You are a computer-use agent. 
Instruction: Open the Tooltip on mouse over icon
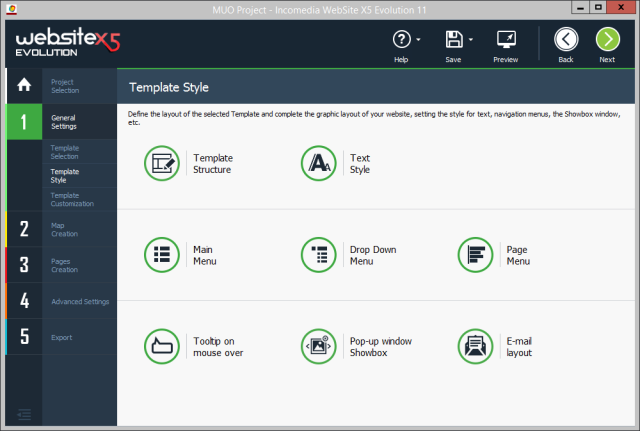(x=162, y=346)
